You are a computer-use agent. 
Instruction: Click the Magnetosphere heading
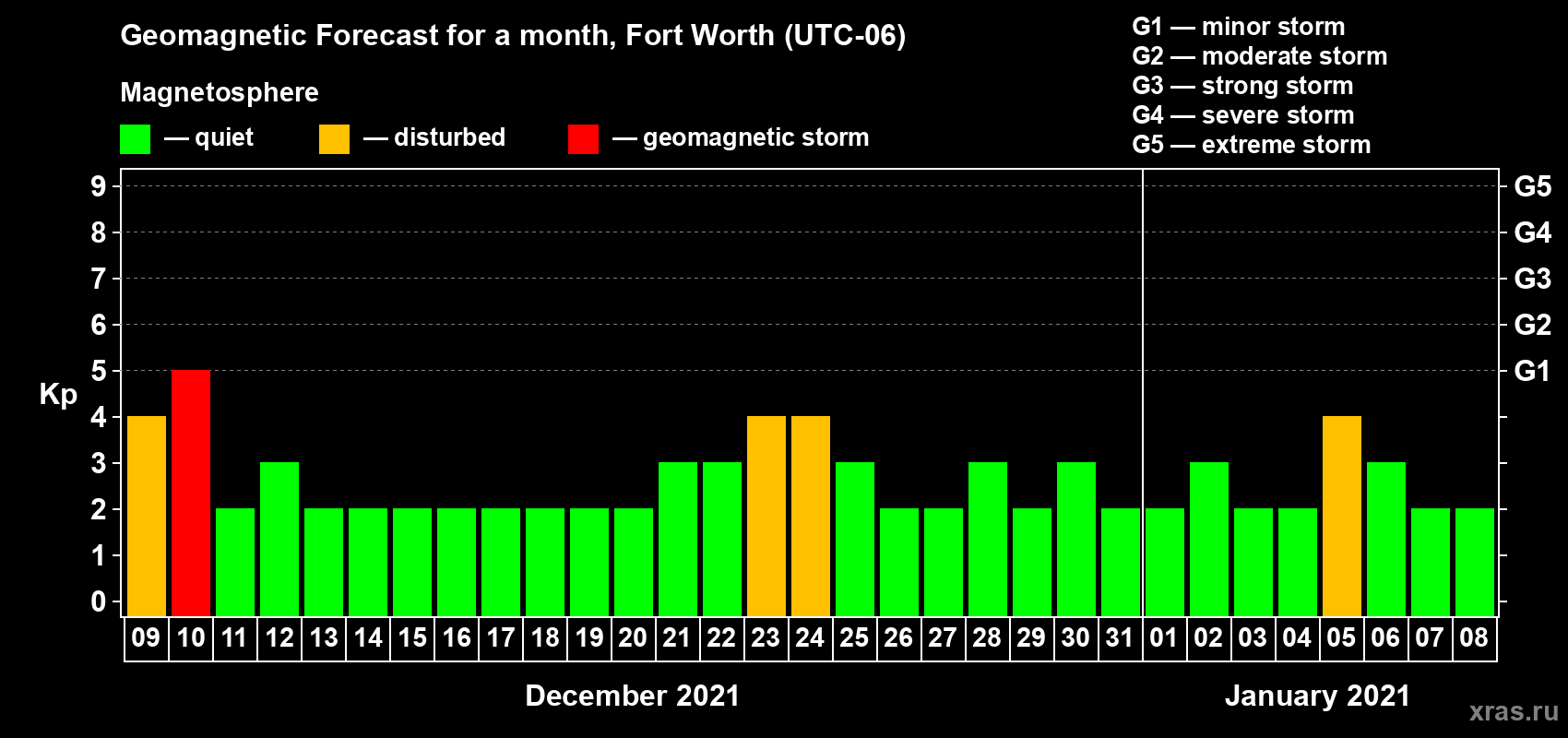point(220,93)
